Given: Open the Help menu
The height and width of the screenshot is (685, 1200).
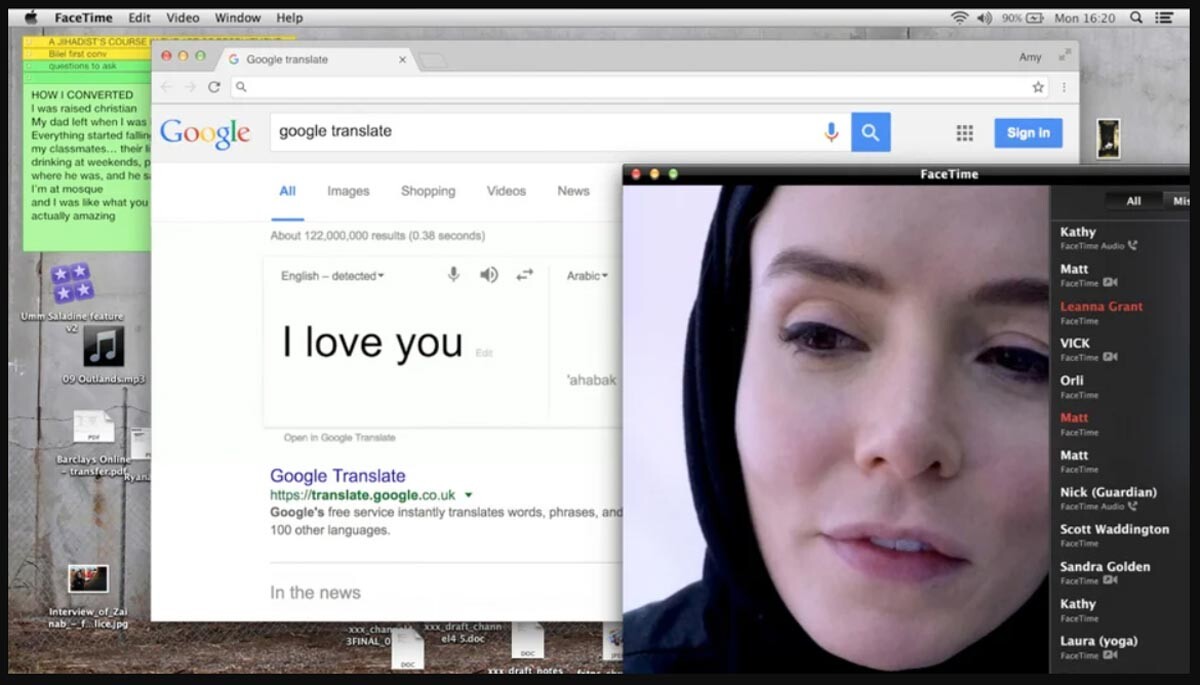Looking at the screenshot, I should pos(290,18).
